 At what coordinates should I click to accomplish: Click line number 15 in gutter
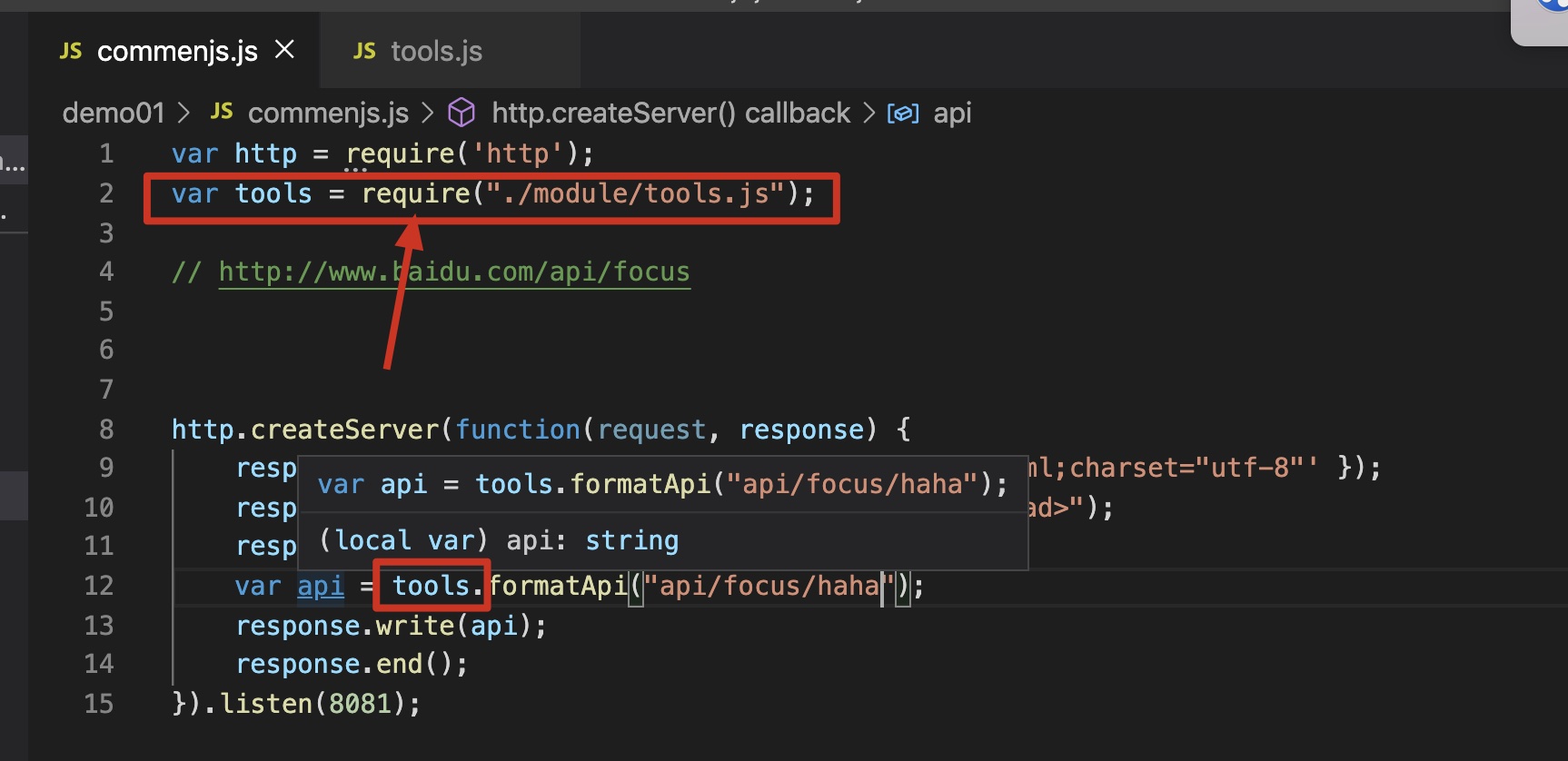click(99, 703)
